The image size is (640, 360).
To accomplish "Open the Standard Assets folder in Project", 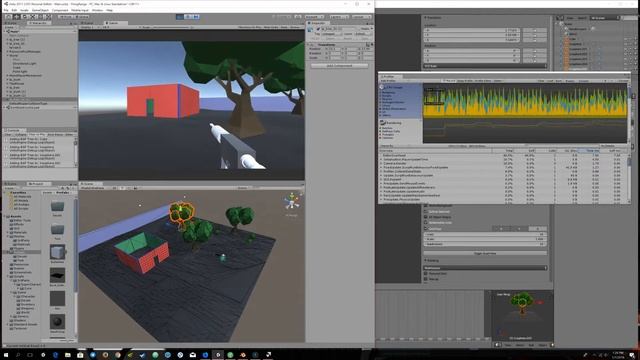I will coord(24,324).
